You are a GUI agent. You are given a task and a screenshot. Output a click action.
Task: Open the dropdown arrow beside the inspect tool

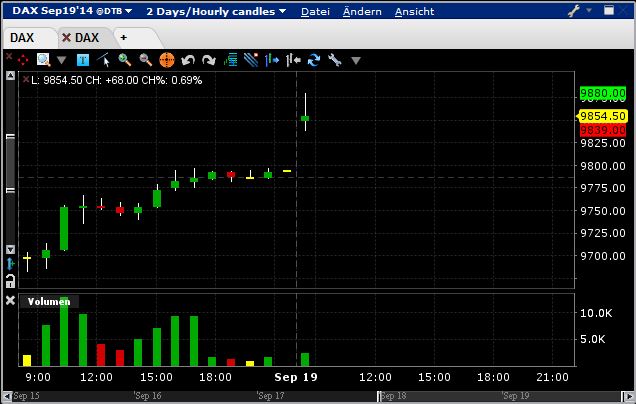coord(61,61)
